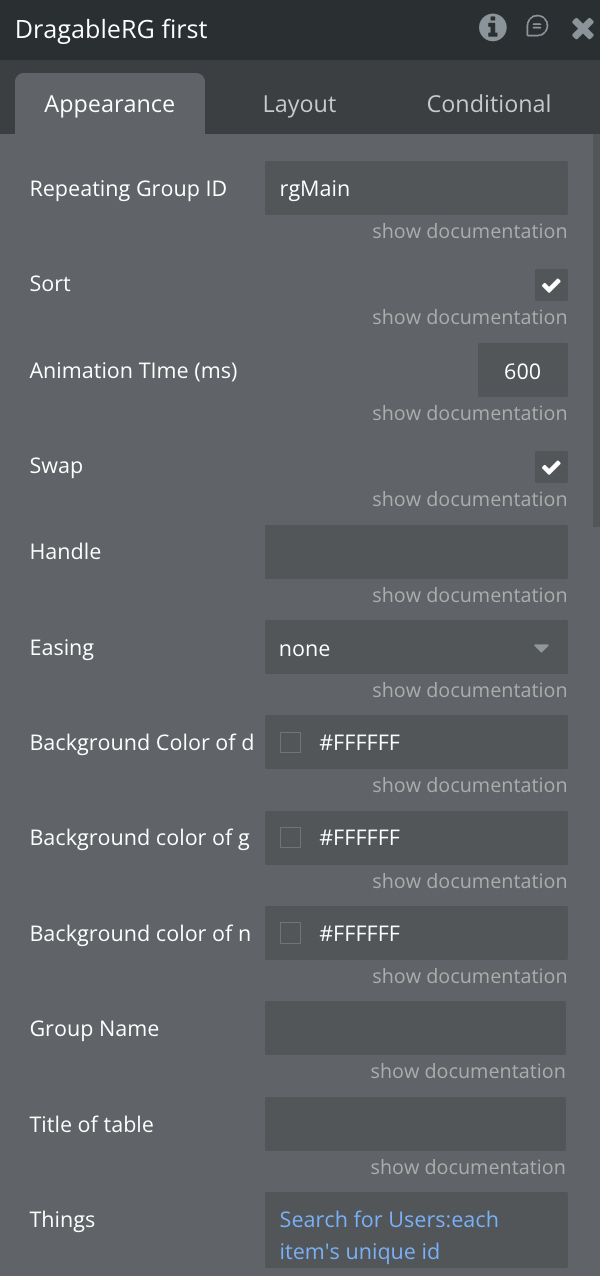Open the Conditional tab
The height and width of the screenshot is (1276, 600).
pyautogui.click(x=488, y=104)
